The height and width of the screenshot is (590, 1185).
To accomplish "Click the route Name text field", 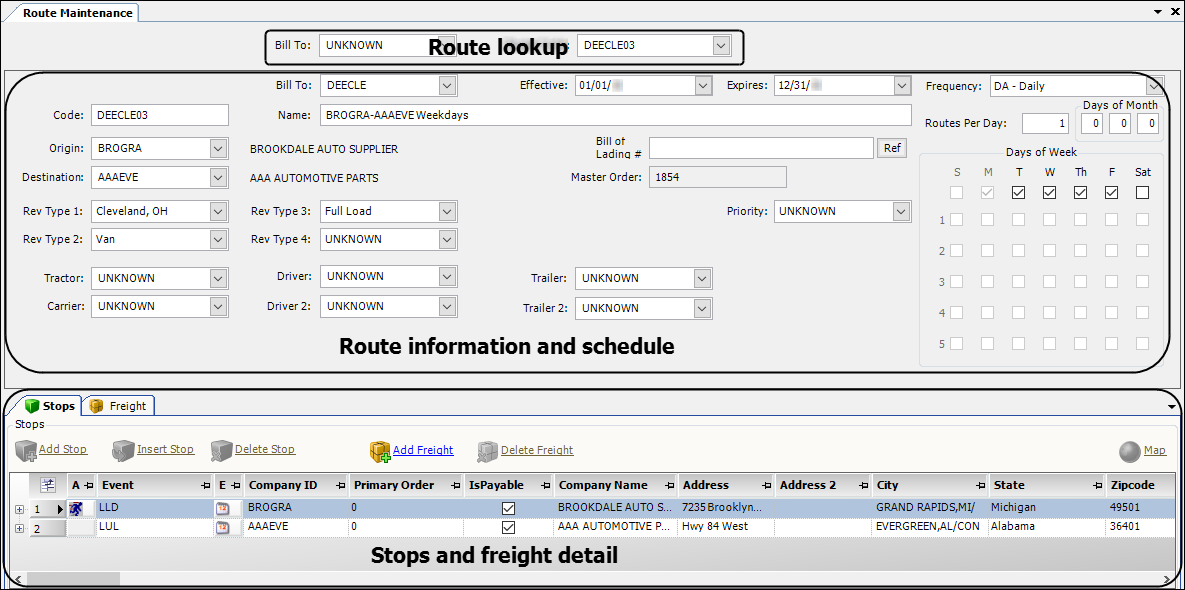I will (x=615, y=115).
